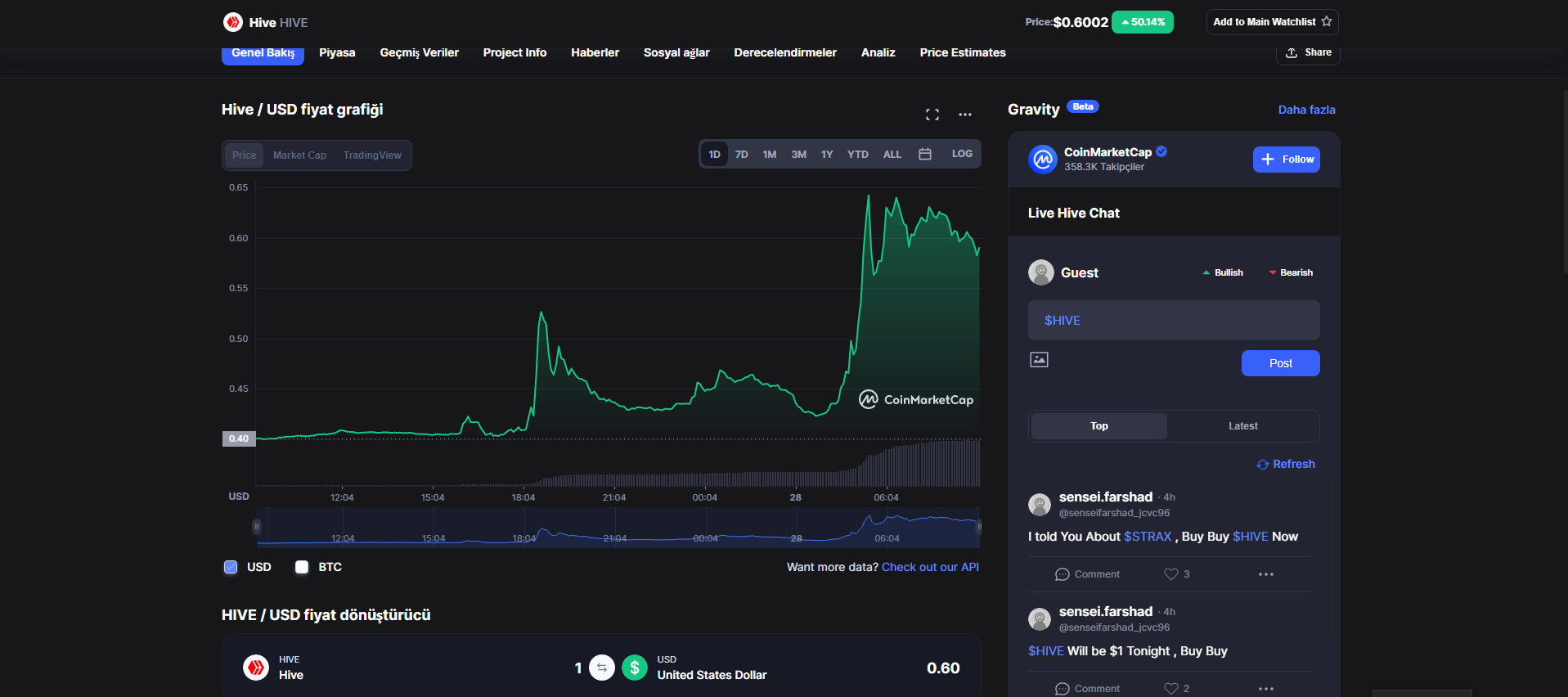Select the 3M time range

click(799, 154)
